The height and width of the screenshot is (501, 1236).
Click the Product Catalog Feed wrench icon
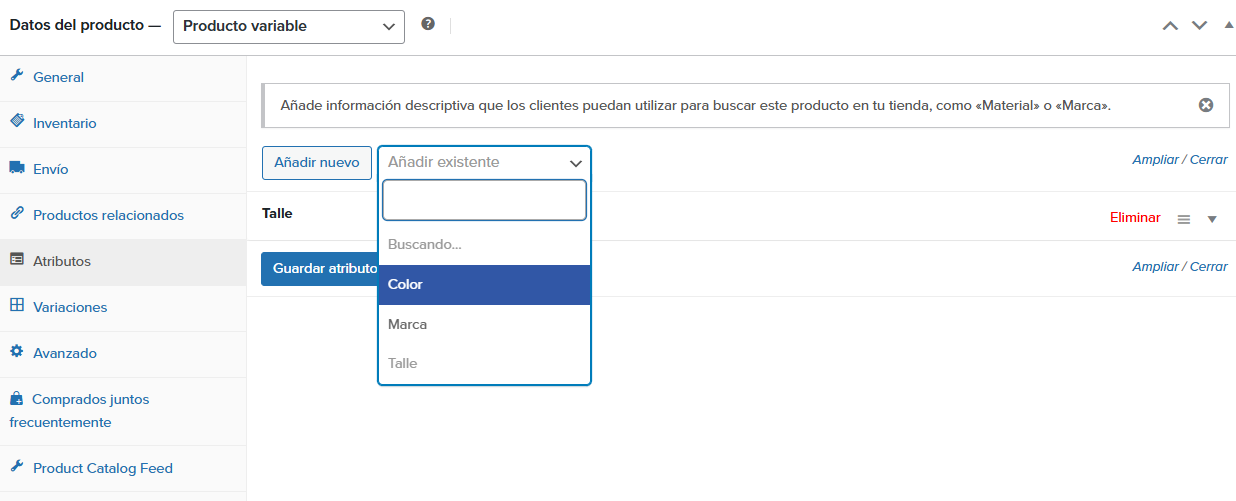(16, 467)
